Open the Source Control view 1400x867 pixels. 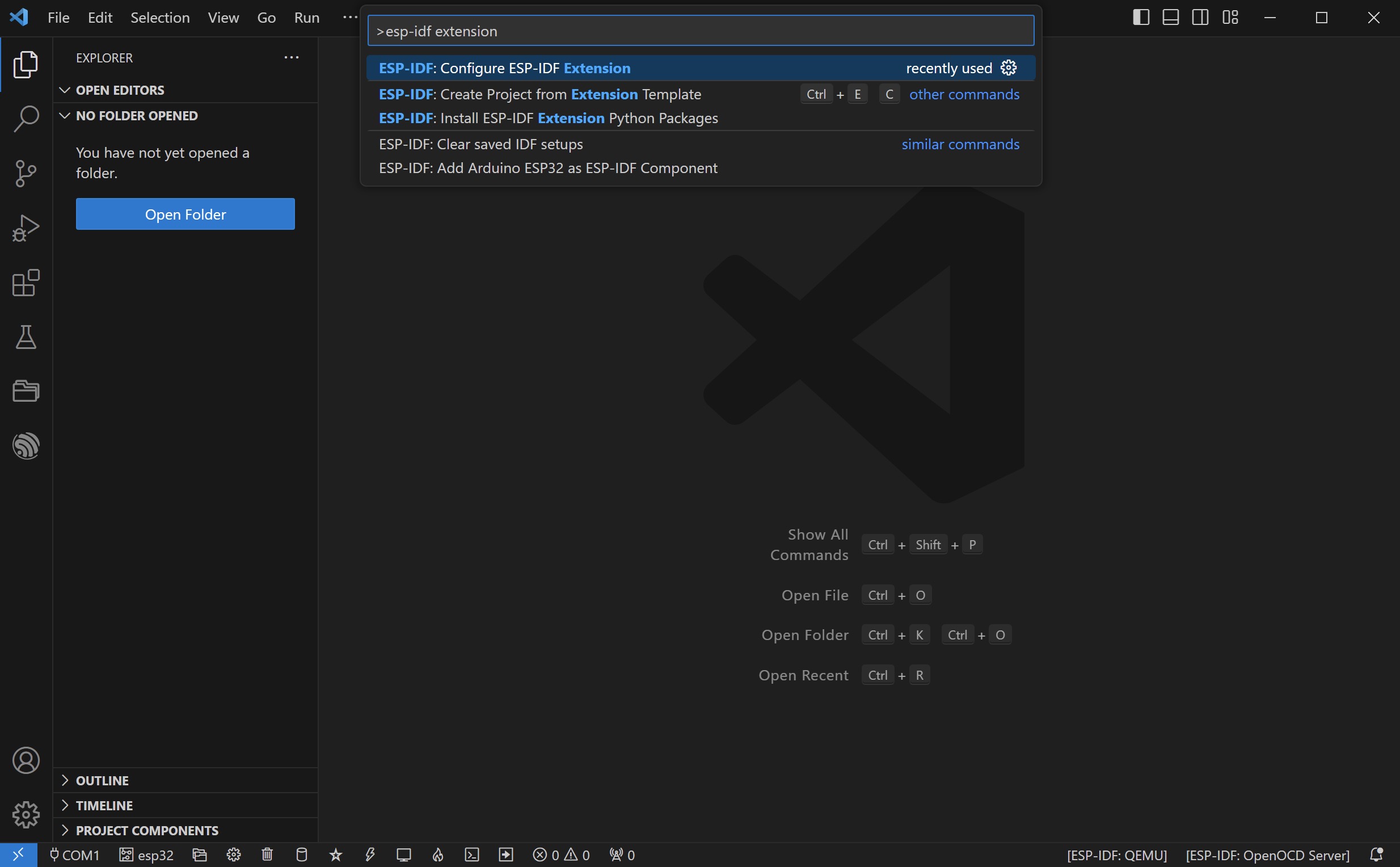pos(26,173)
